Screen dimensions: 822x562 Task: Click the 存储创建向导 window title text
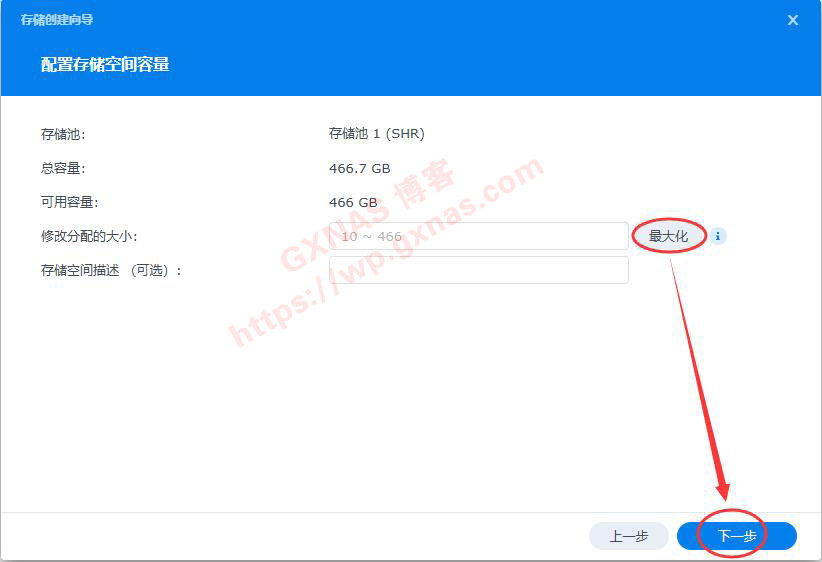(x=57, y=20)
